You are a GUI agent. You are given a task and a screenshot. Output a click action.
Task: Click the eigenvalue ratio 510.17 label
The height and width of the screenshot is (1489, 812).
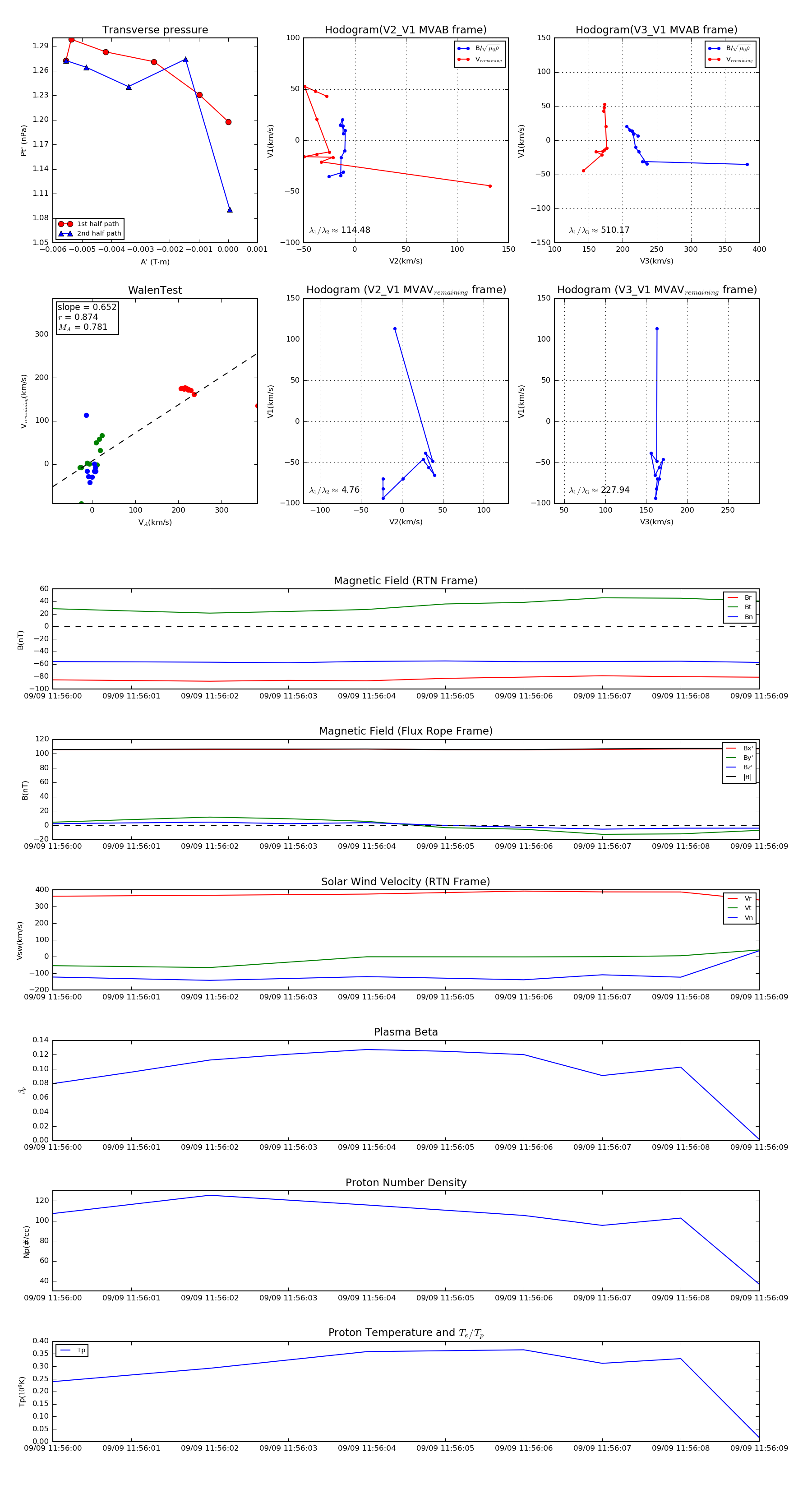(x=600, y=230)
